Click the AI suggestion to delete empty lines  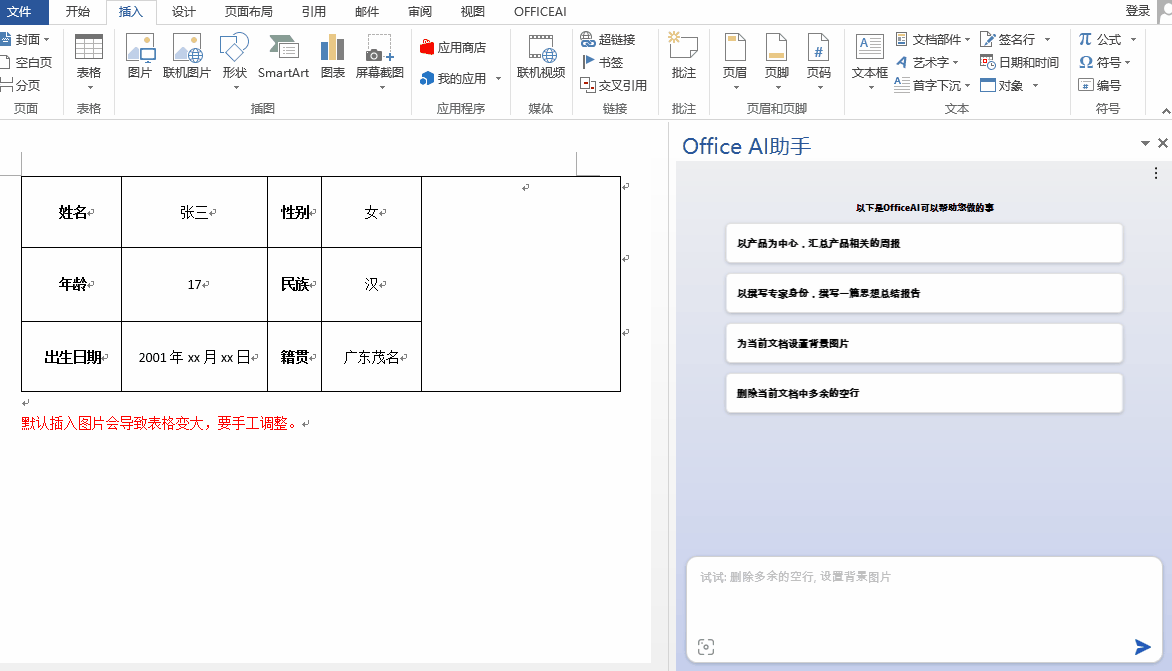click(923, 393)
